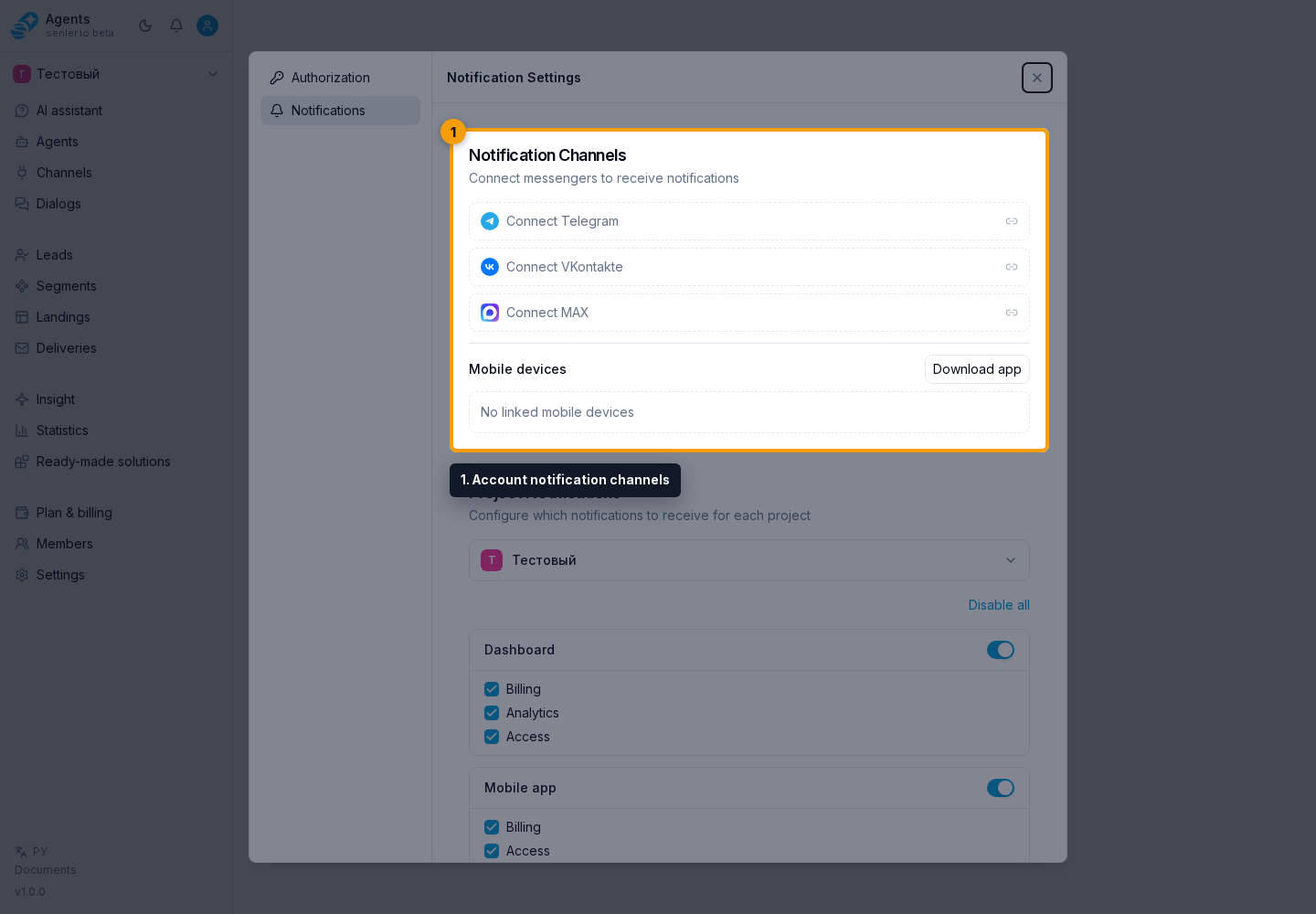This screenshot has width=1316, height=914.
Task: Click Connect MAX
Action: (749, 313)
